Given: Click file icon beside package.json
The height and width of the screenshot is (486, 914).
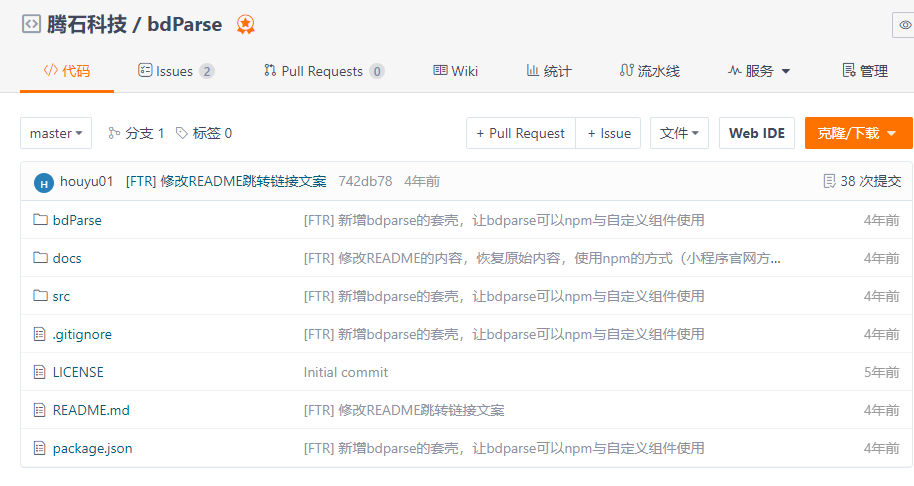Looking at the screenshot, I should point(39,448).
